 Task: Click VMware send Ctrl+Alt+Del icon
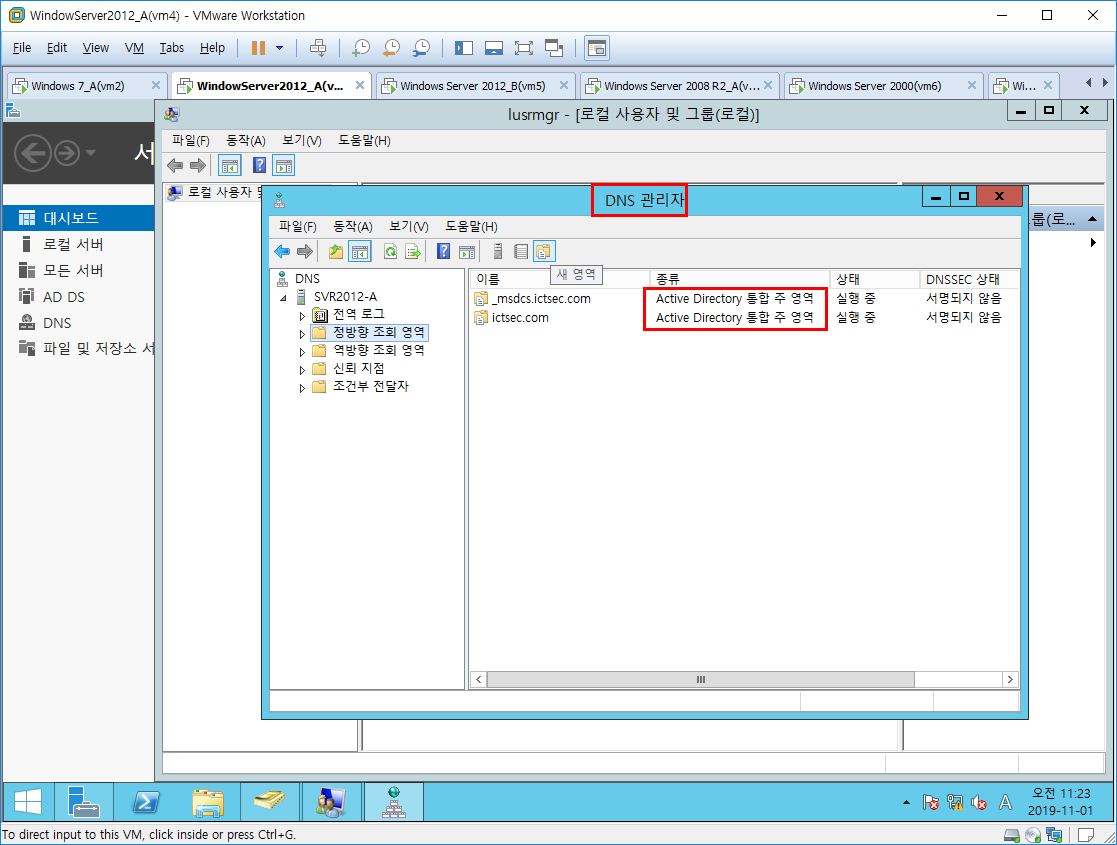[x=318, y=48]
